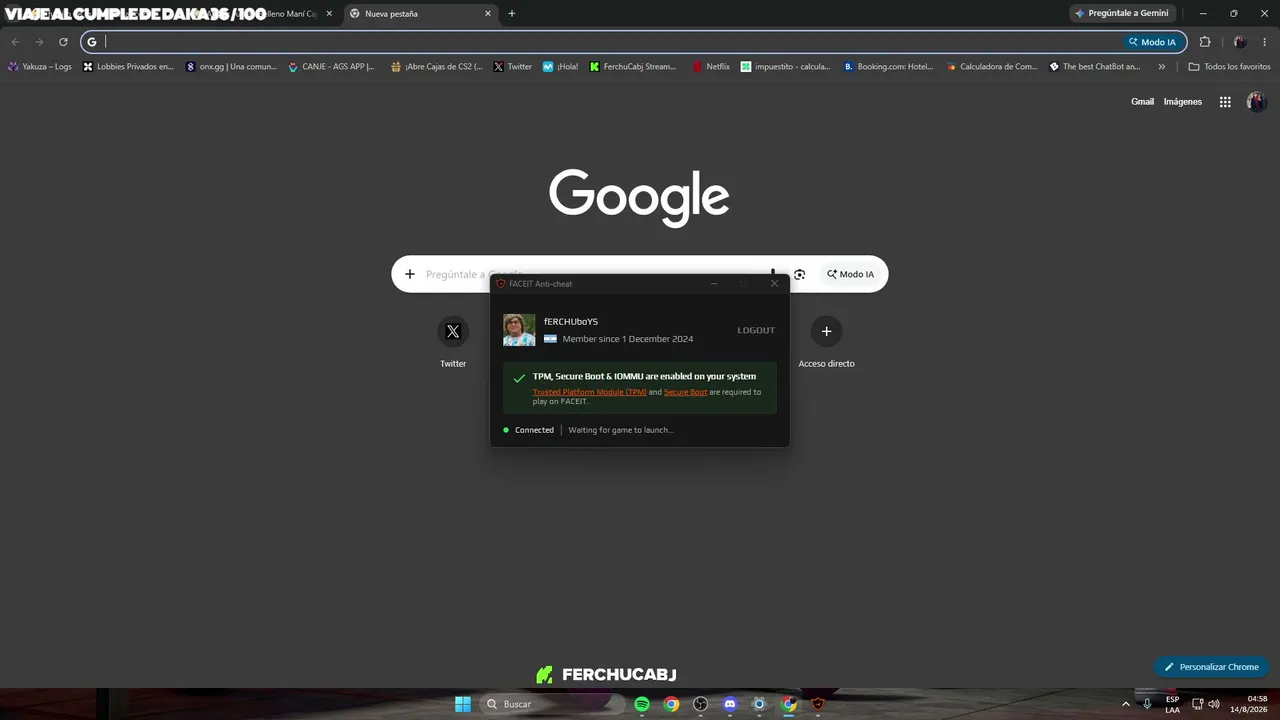
Task: Add a shortcut with the Acceso directo plus
Action: coord(826,331)
